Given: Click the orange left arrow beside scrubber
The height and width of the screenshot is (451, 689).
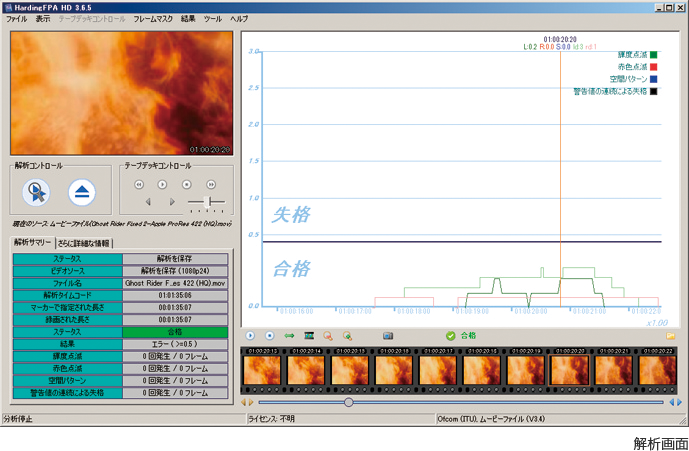Looking at the screenshot, I should [243, 402].
